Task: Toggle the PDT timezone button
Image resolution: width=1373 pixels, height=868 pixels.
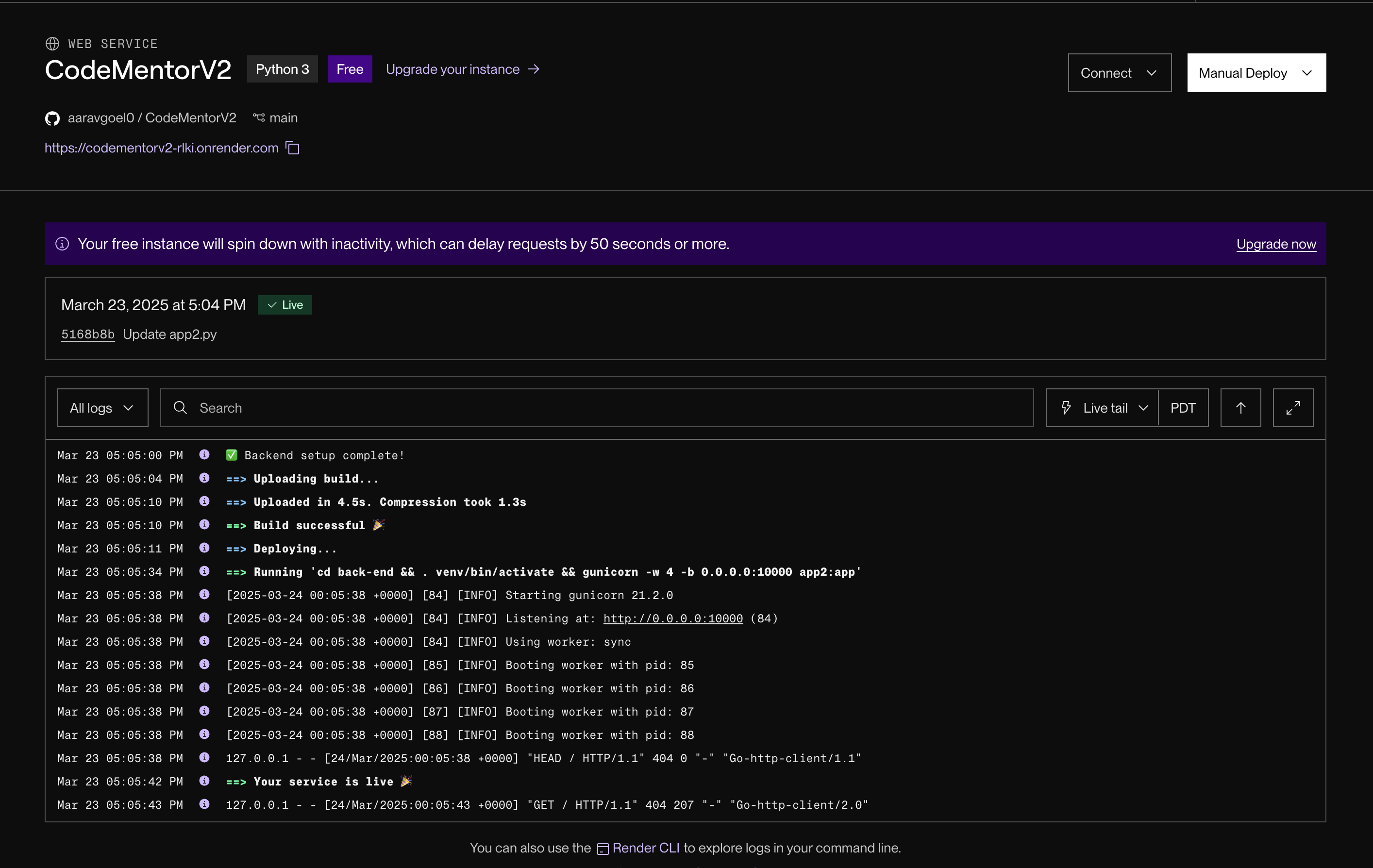Action: point(1183,408)
